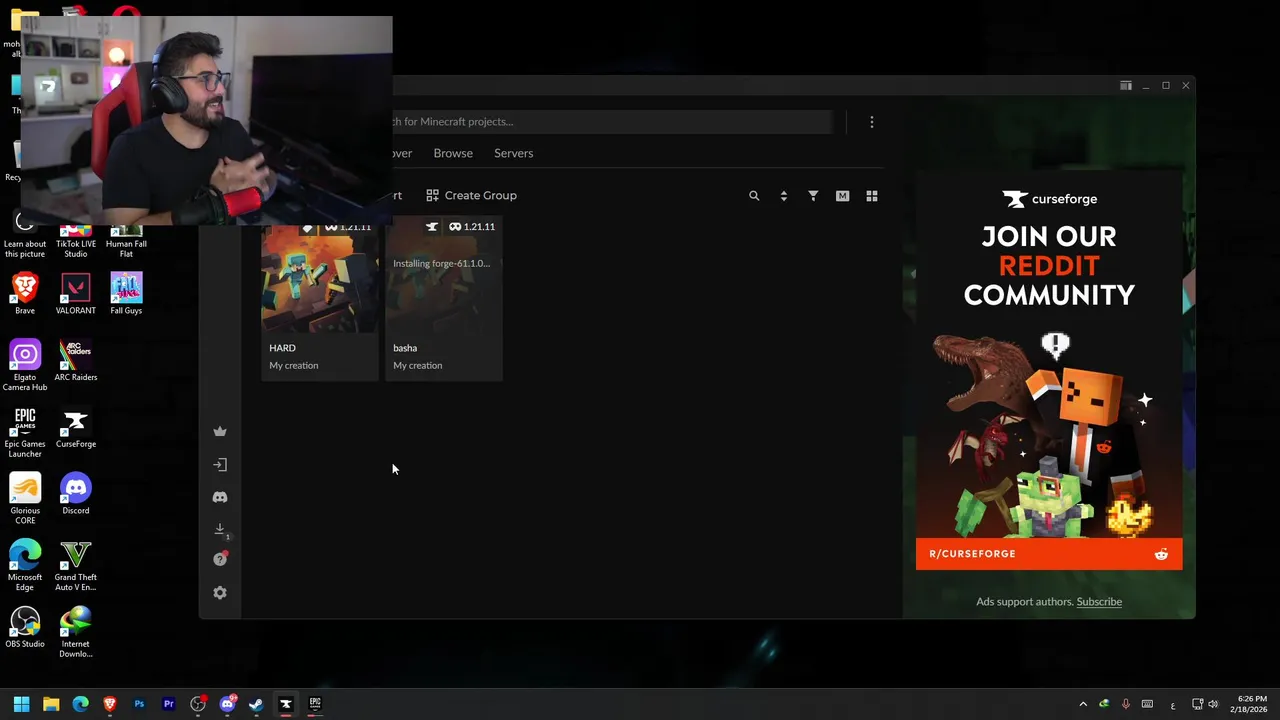The image size is (1280, 720).
Task: Open the Browse tab in CurseForge
Action: point(453,153)
